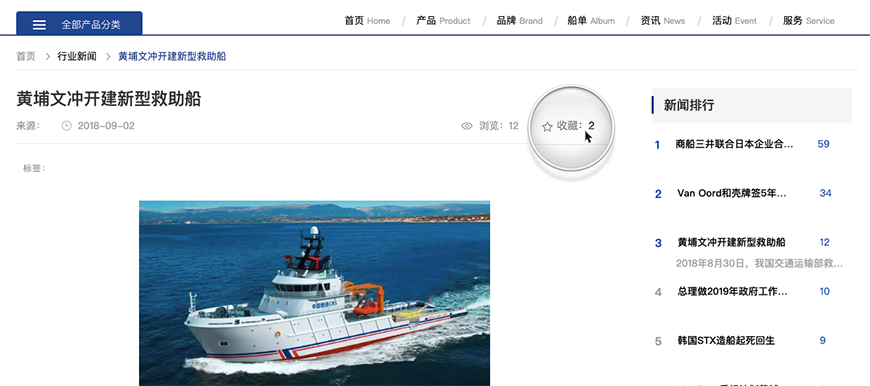This screenshot has width=870, height=386.
Task: Go to 首页 Home menu
Action: 367,21
